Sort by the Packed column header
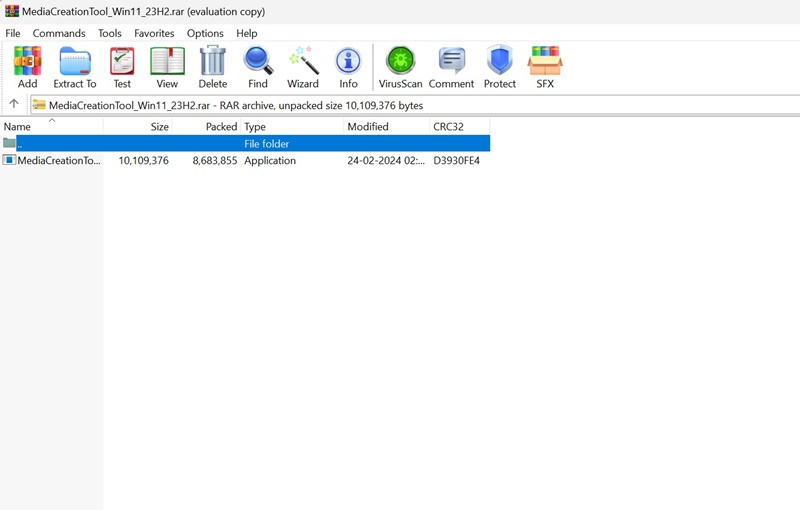 pyautogui.click(x=207, y=126)
